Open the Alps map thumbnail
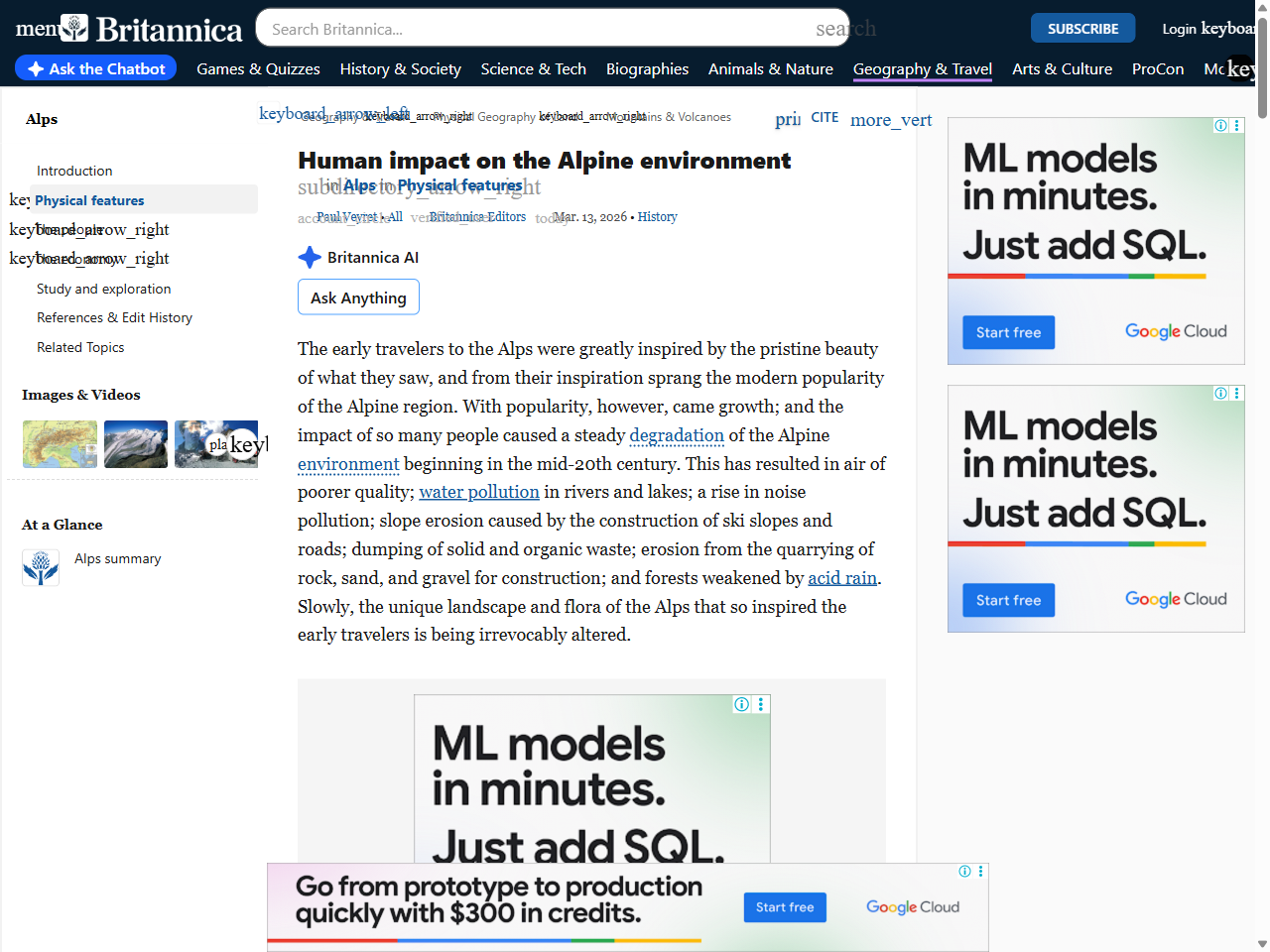Image resolution: width=1270 pixels, height=952 pixels. pos(60,443)
